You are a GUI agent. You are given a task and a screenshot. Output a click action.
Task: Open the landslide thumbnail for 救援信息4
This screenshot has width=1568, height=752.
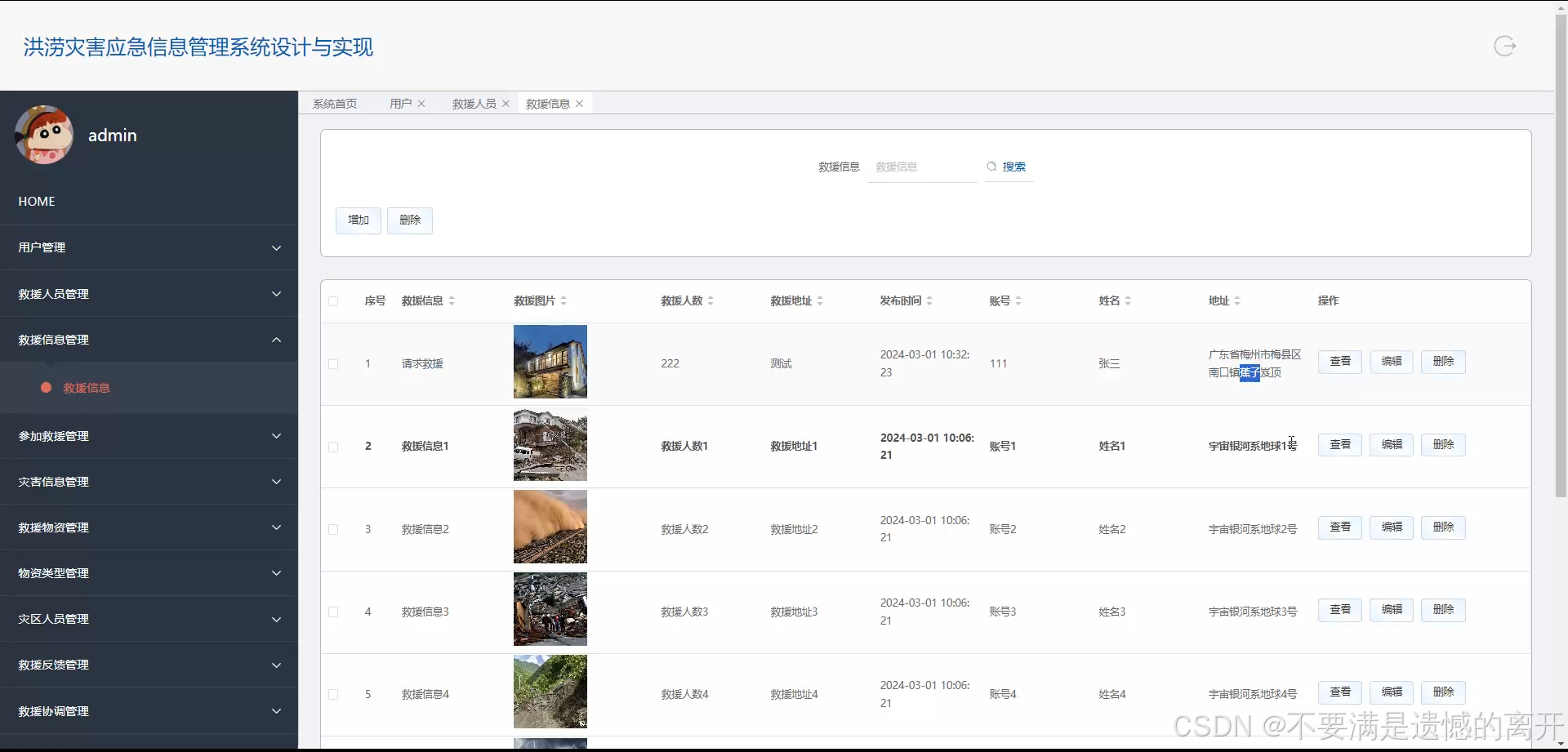(550, 692)
